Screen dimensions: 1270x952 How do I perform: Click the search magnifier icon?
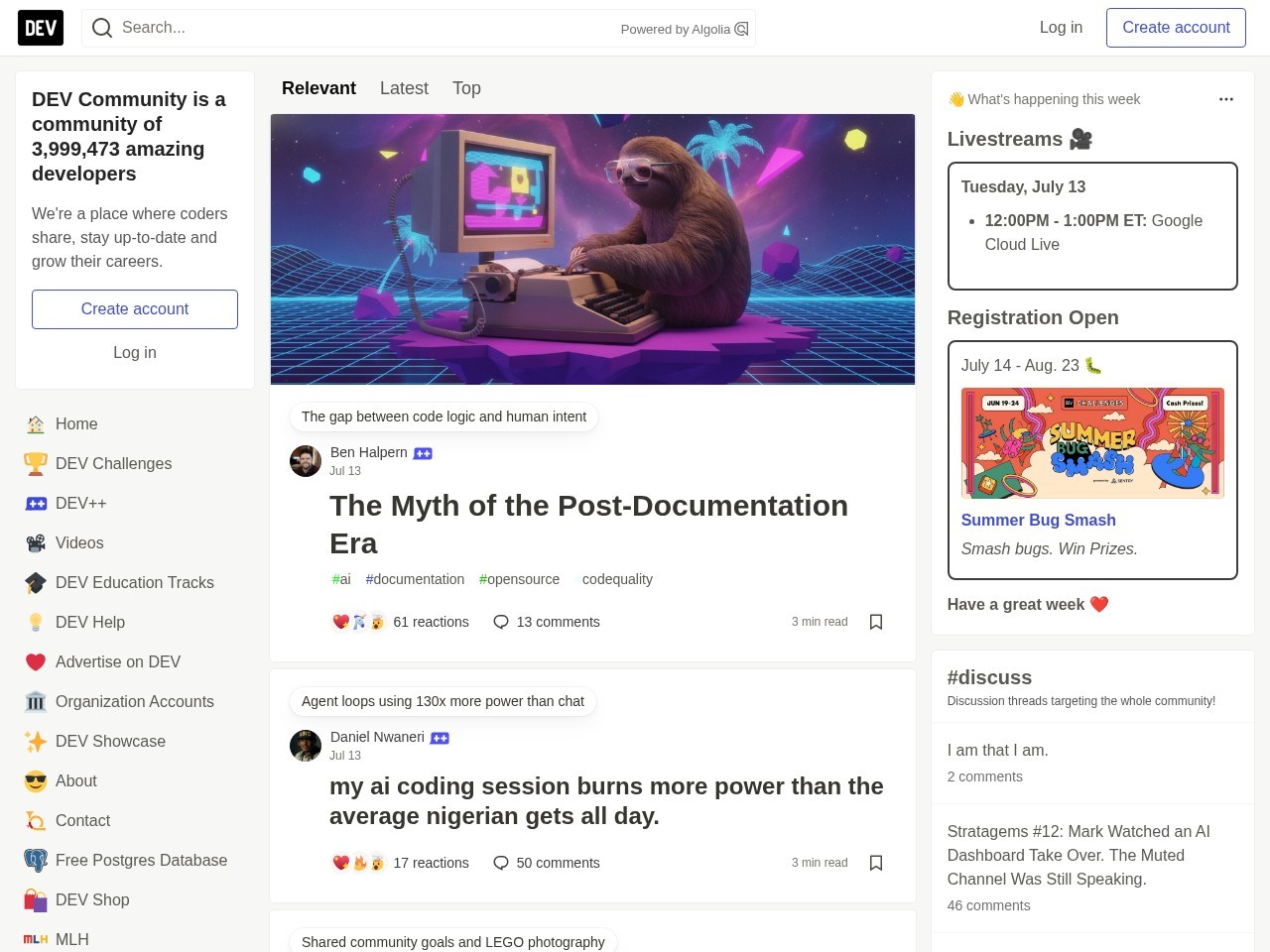point(101,28)
